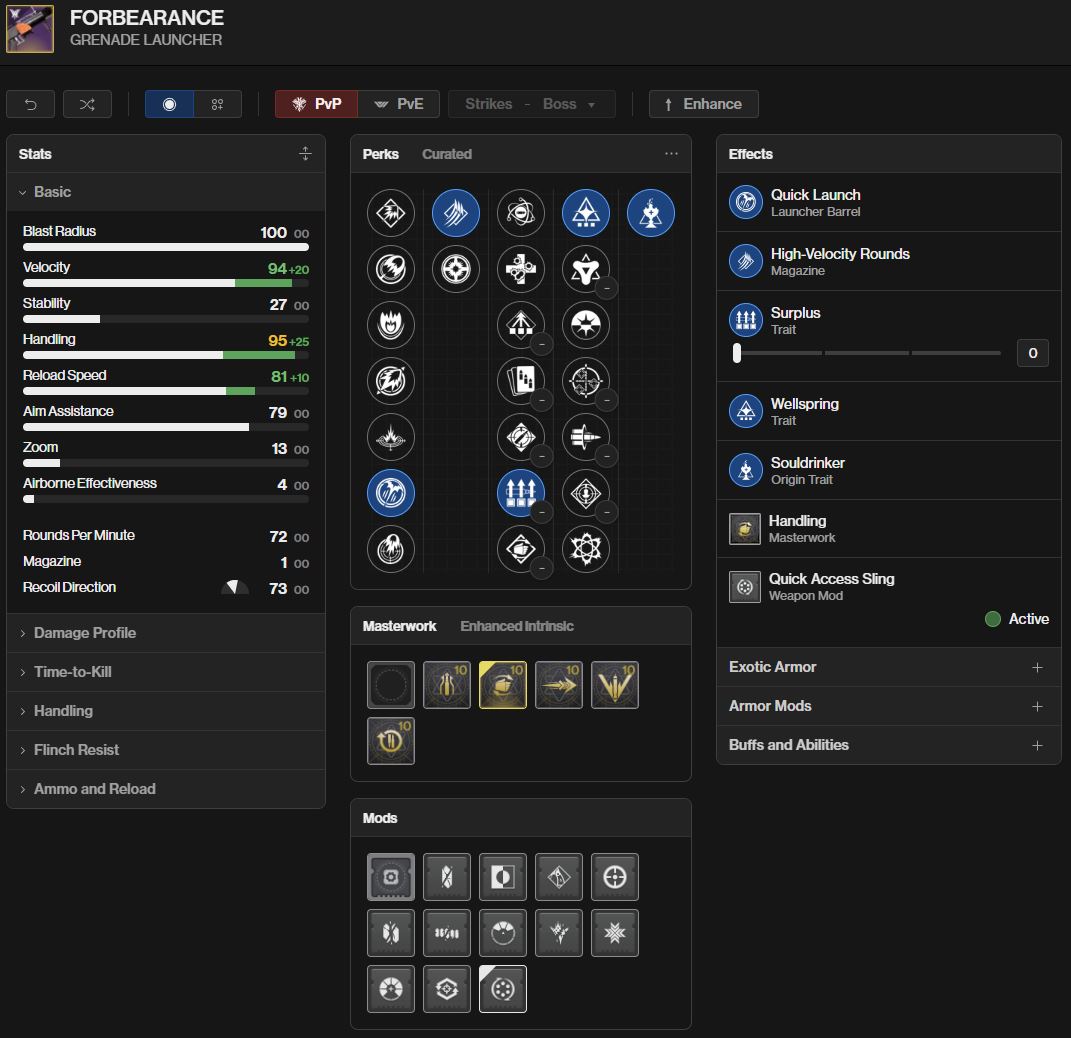
Task: Click the highlighted gold hand masterwork icon
Action: point(503,685)
